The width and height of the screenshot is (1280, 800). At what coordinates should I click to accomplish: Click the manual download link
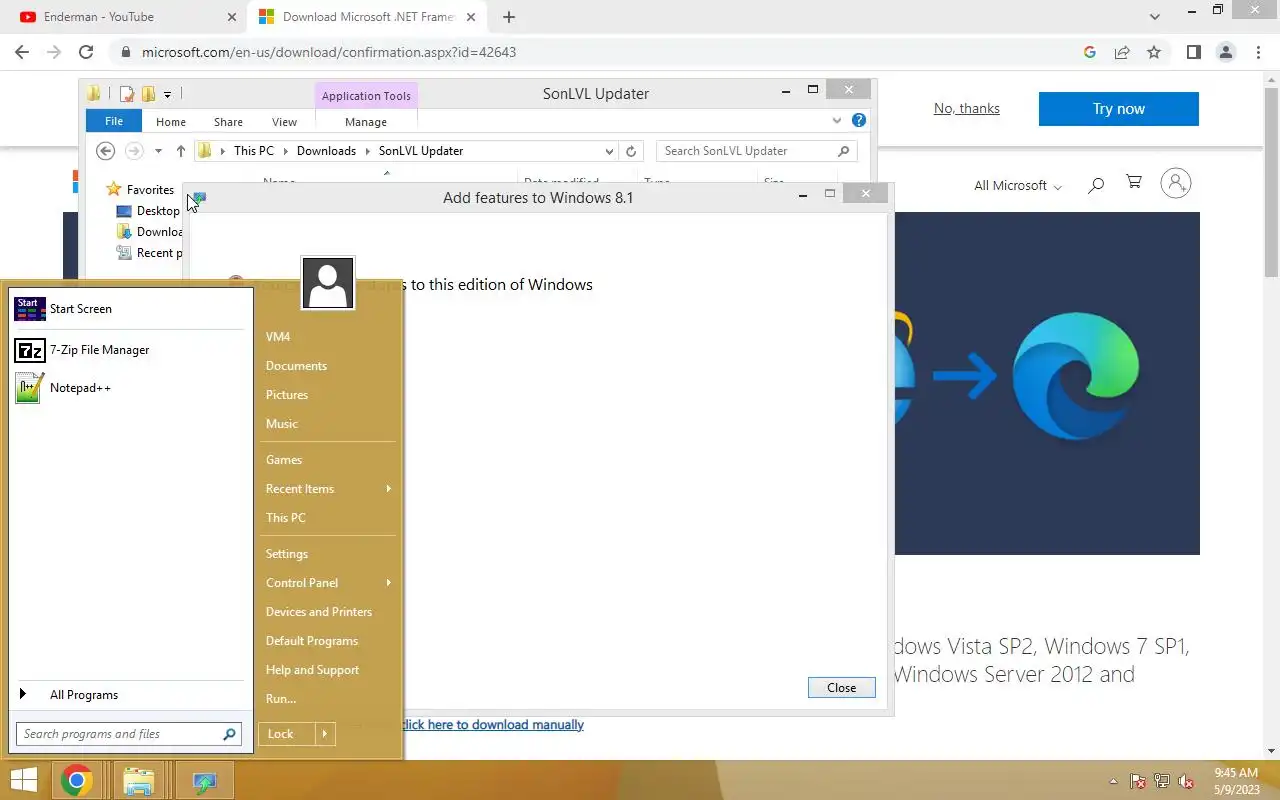pos(493,725)
